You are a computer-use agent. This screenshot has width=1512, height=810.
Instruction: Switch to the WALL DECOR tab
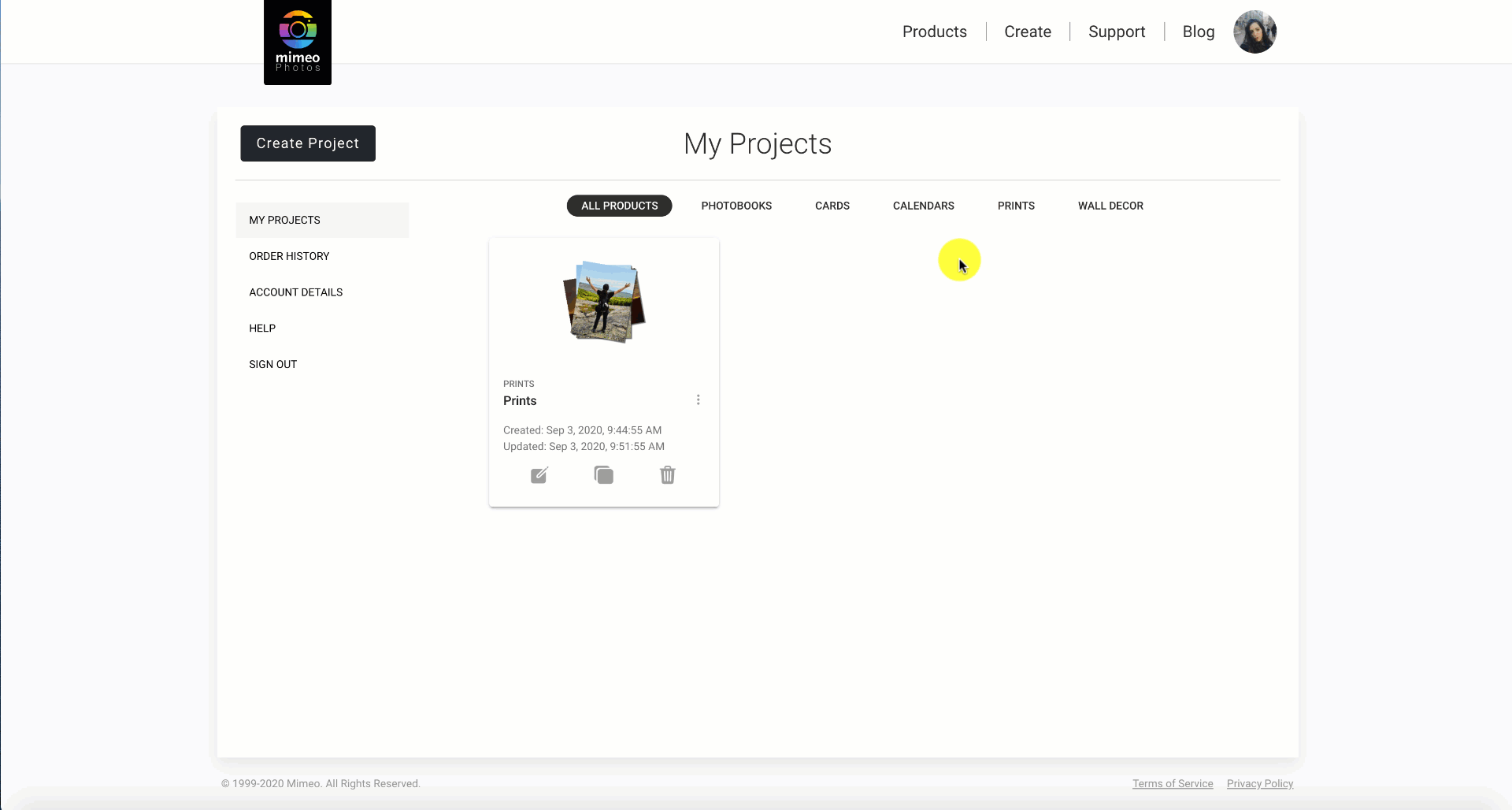(x=1110, y=206)
